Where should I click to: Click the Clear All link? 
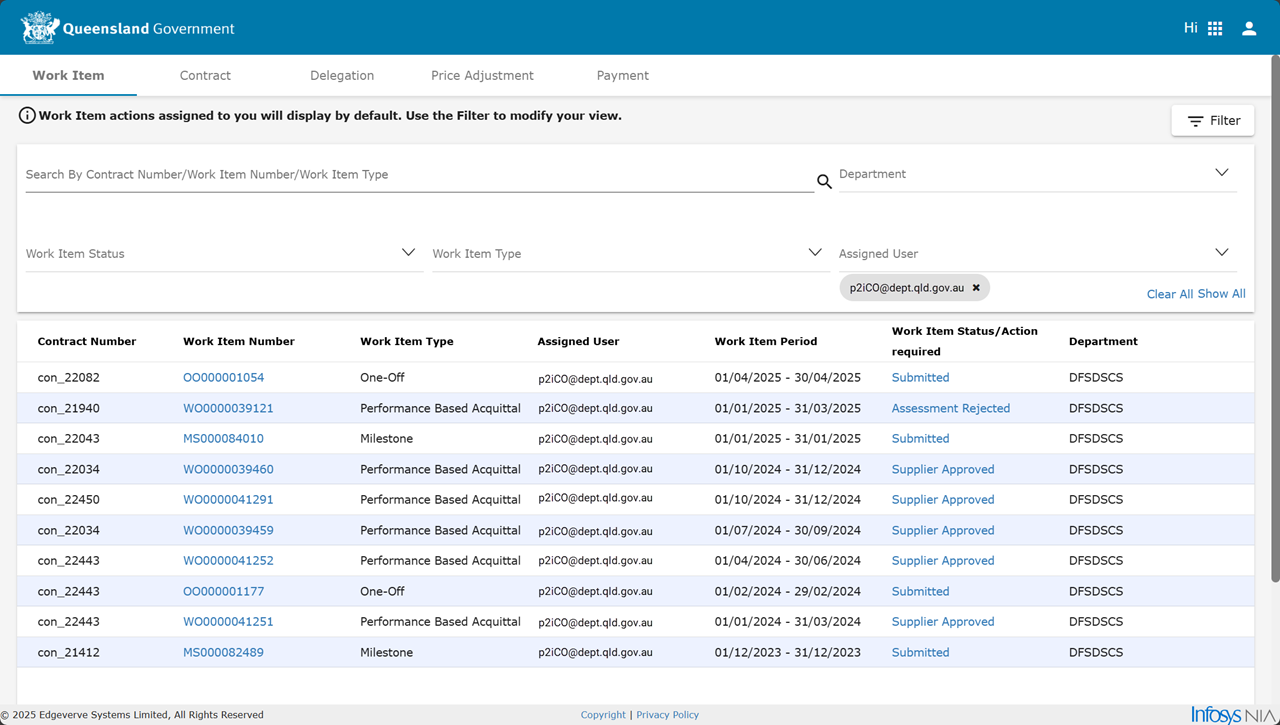point(1169,294)
